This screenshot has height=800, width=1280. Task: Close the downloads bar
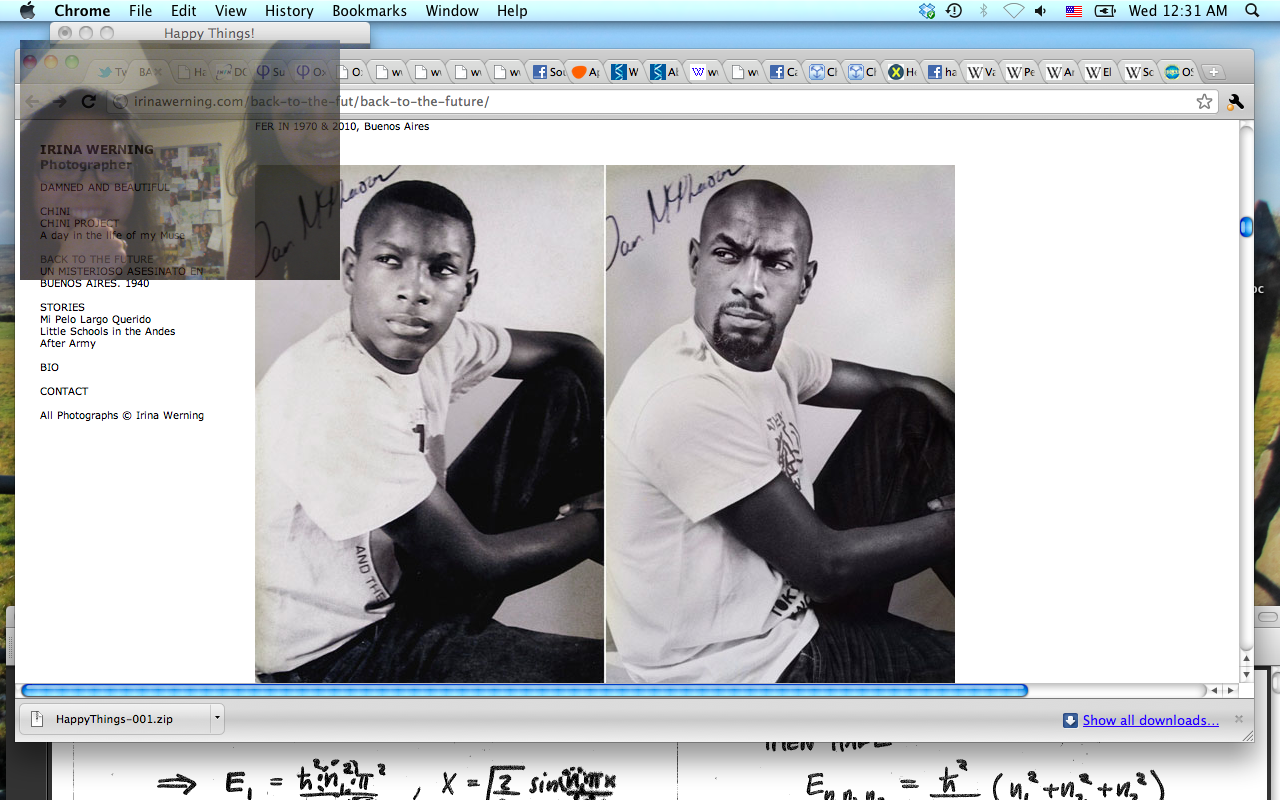(x=1239, y=719)
